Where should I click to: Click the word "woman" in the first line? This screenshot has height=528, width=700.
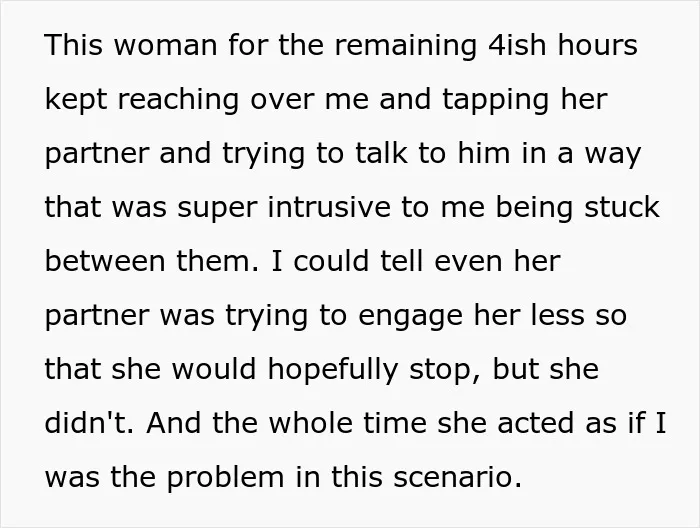[166, 45]
